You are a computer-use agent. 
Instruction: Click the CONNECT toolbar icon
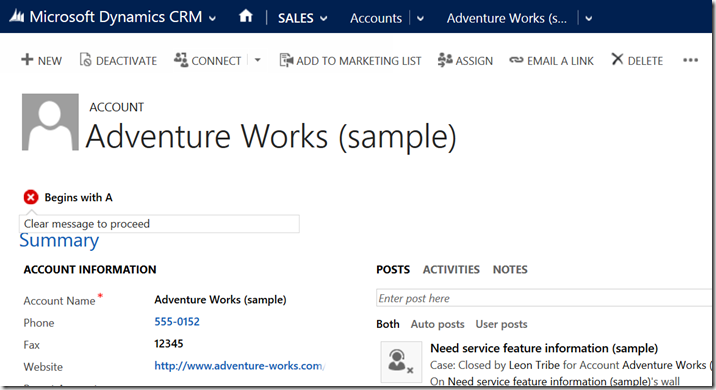point(181,60)
